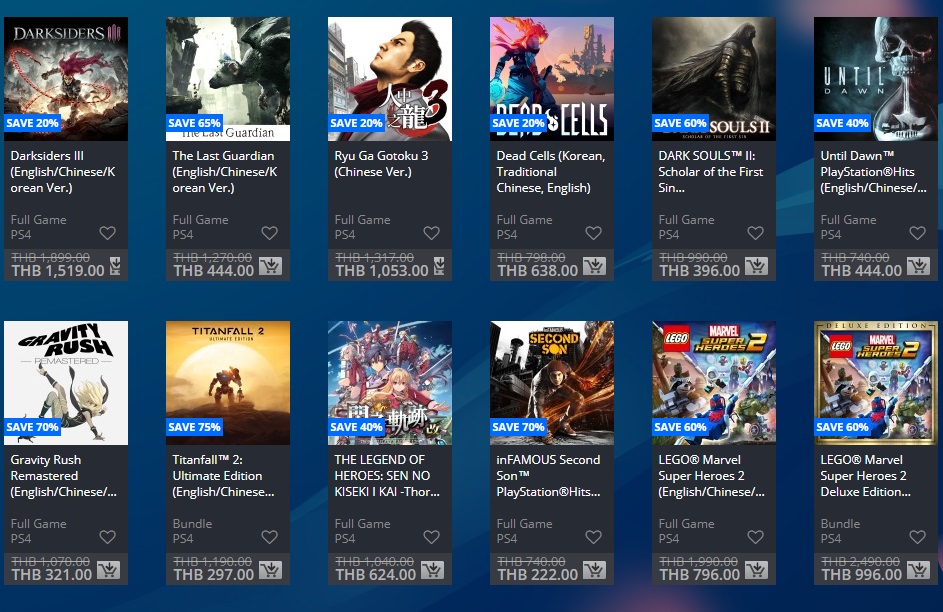Add DARK SOULS II to cart
Screen dimensions: 943x612
click(757, 266)
